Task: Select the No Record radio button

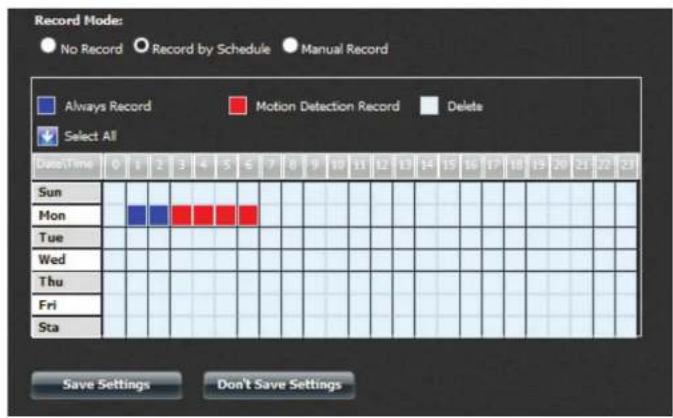Action: pos(48,45)
